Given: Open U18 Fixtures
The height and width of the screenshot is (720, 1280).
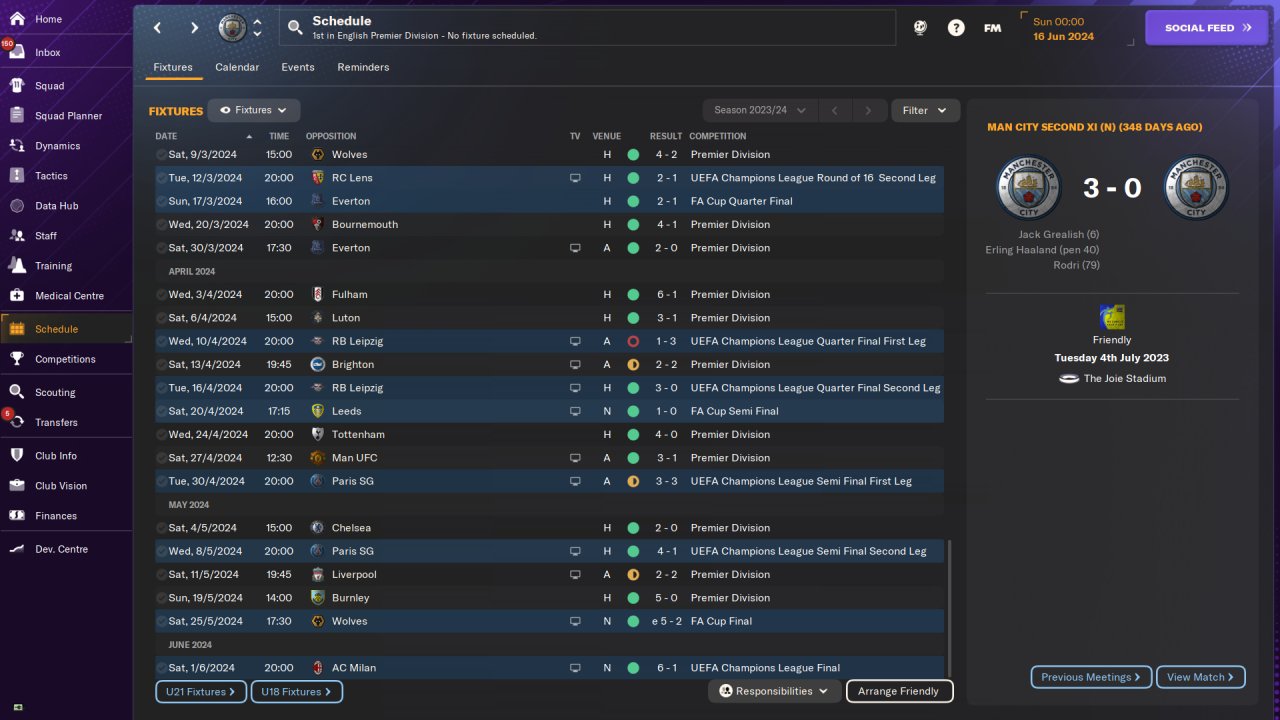Looking at the screenshot, I should (297, 692).
